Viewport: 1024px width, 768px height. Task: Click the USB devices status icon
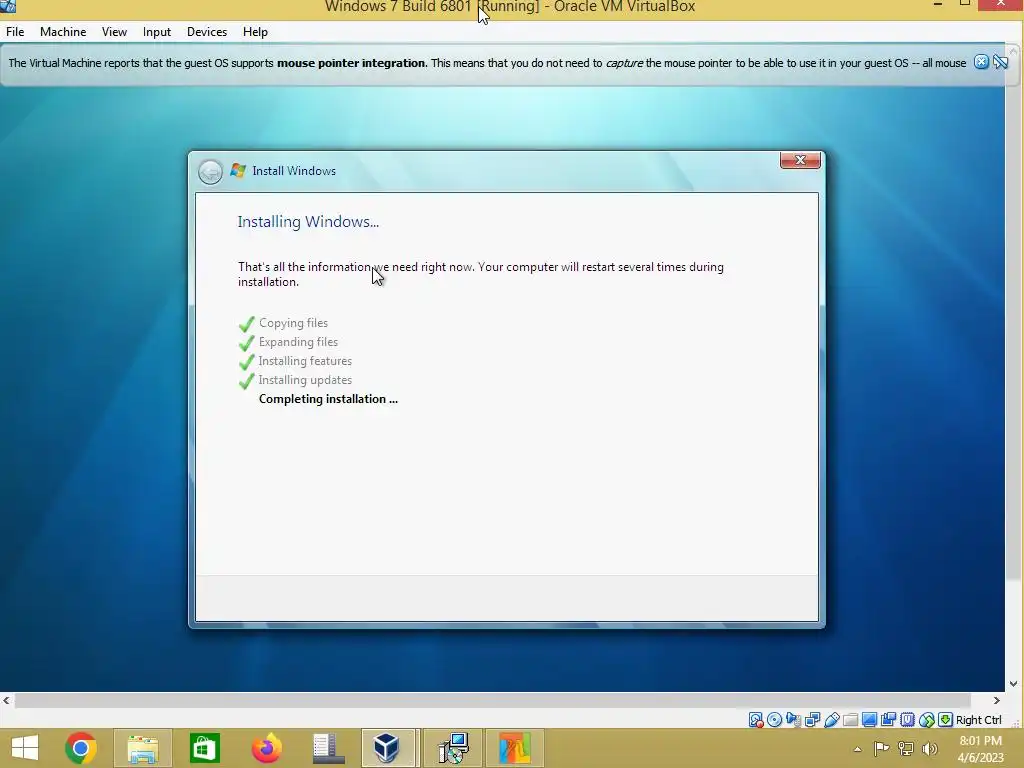pos(831,720)
